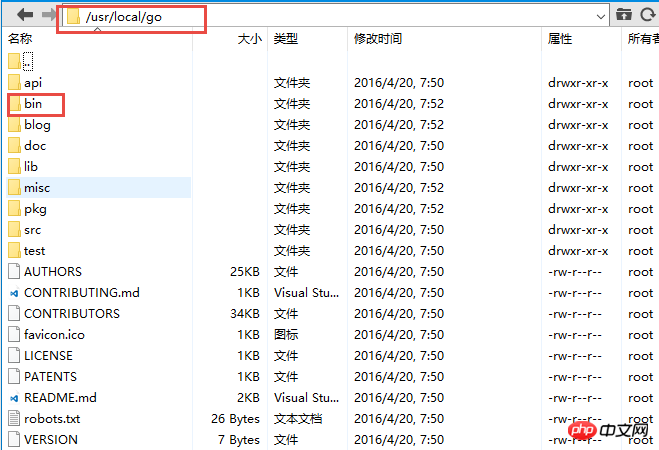Click the CONTRIBUTORS file icon
Image resolution: width=659 pixels, height=450 pixels.
14,313
